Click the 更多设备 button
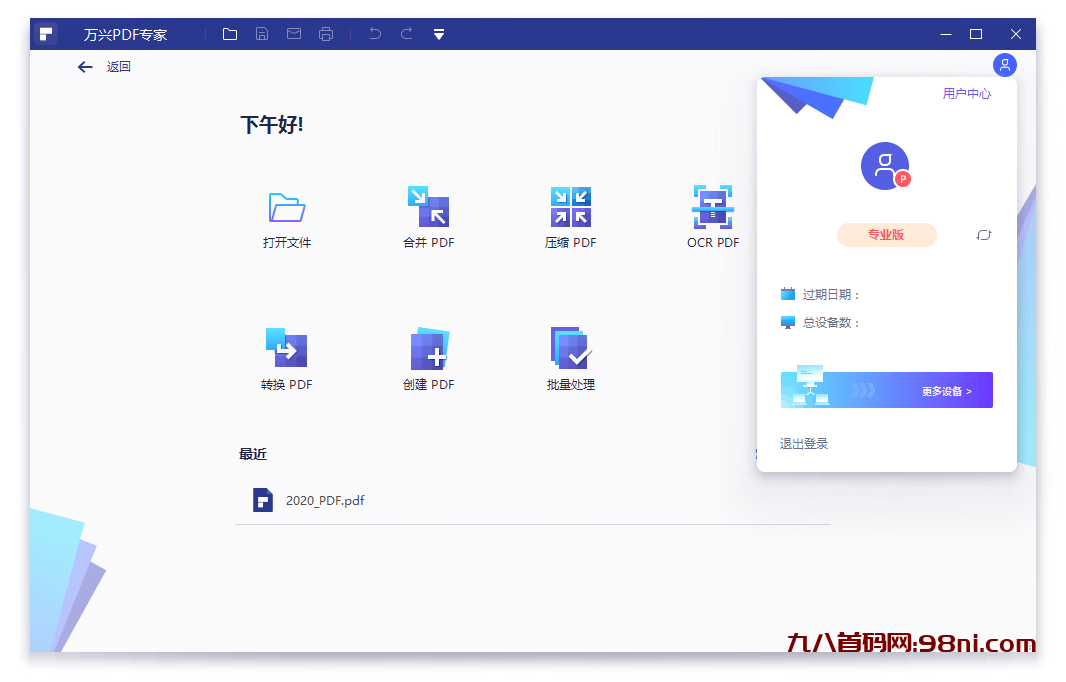Viewport: 1066px width, 682px height. [886, 389]
